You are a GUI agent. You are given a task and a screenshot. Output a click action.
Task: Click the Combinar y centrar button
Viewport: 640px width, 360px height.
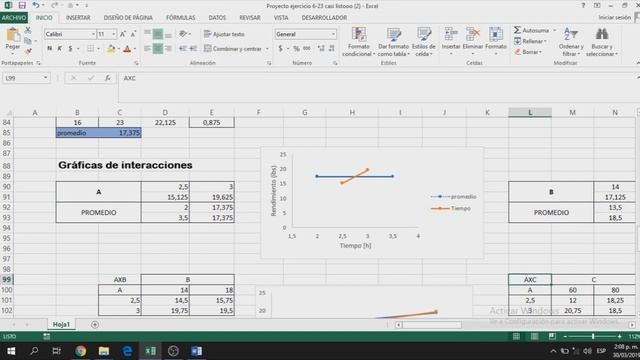(233, 49)
